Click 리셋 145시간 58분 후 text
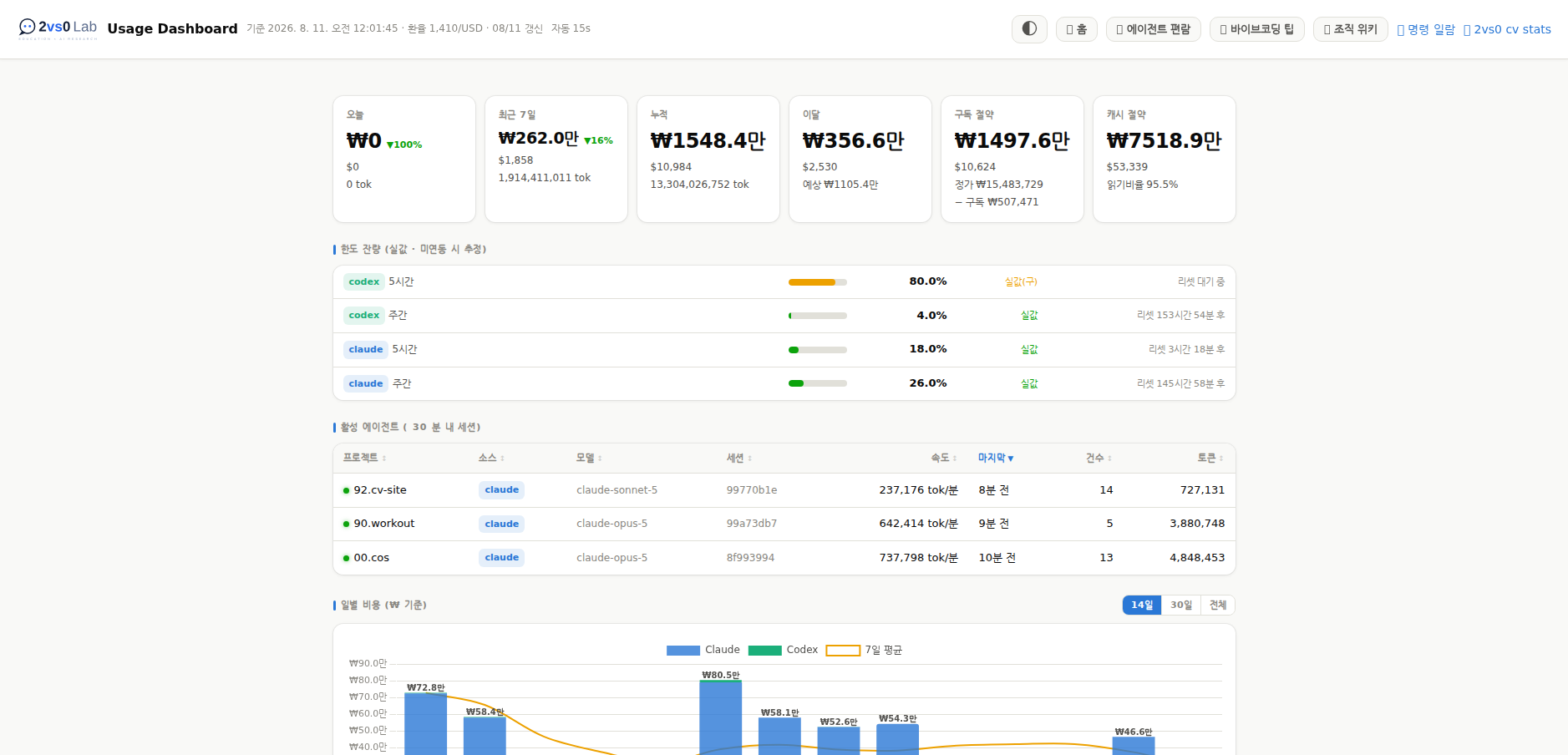The width and height of the screenshot is (1568, 755). 1180,383
